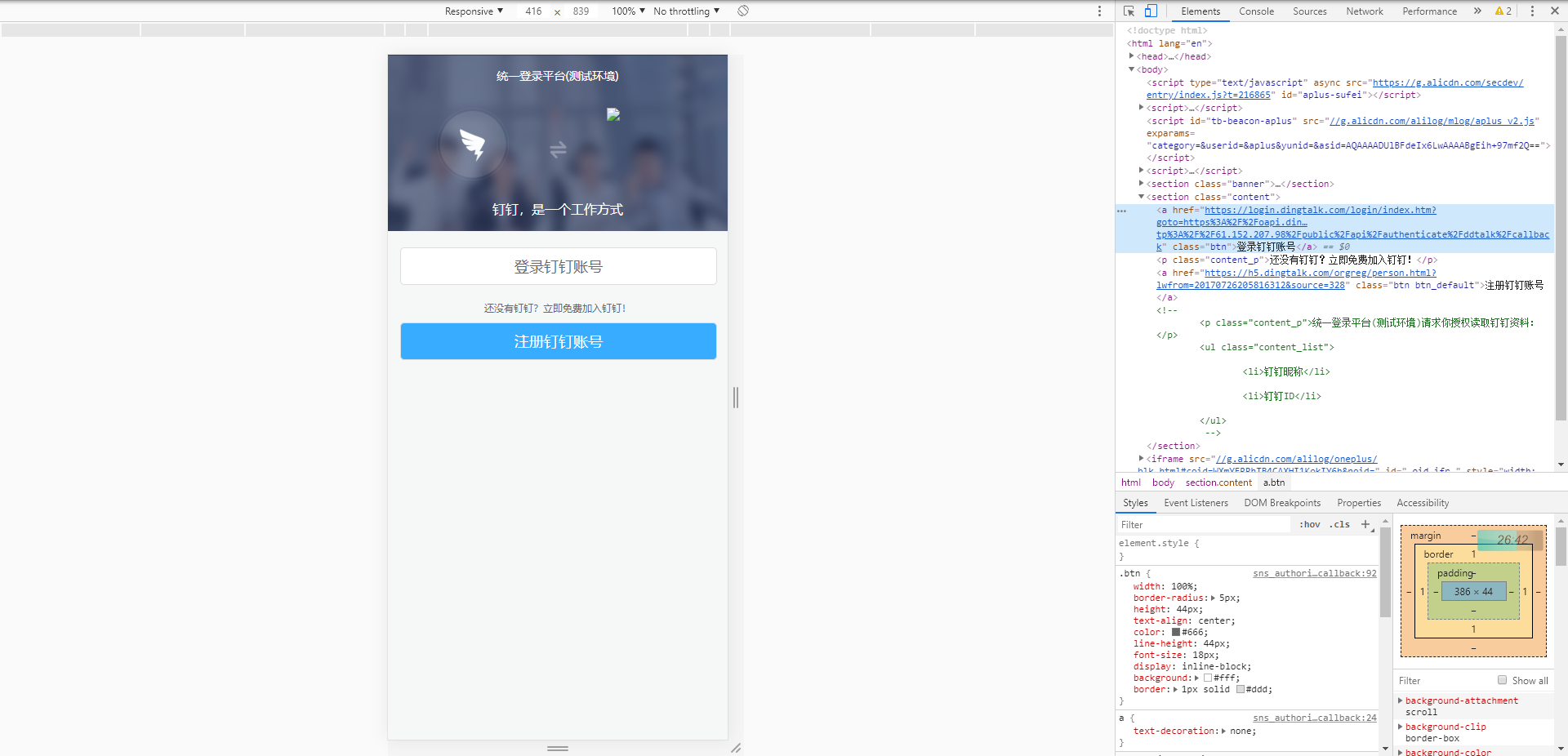1568x756 pixels.
Task: Open the 100% zoom dropdown
Action: (628, 11)
